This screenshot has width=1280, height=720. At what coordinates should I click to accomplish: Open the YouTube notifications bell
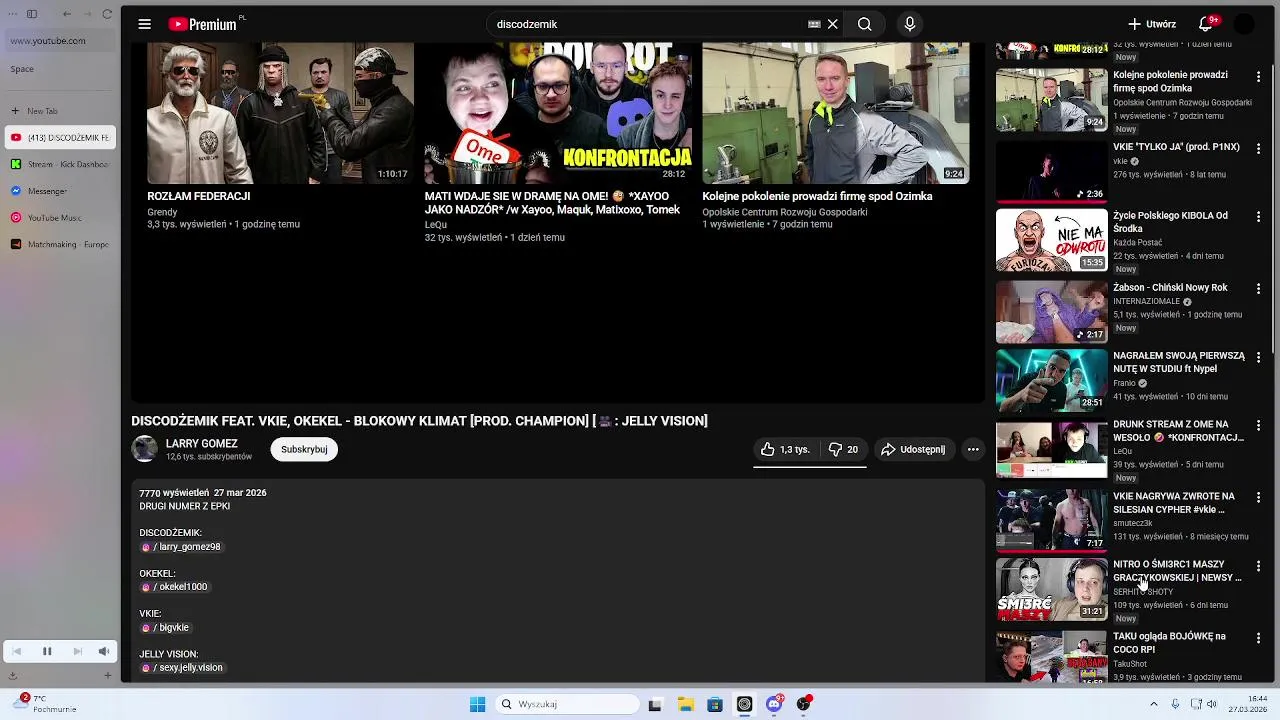(1206, 24)
